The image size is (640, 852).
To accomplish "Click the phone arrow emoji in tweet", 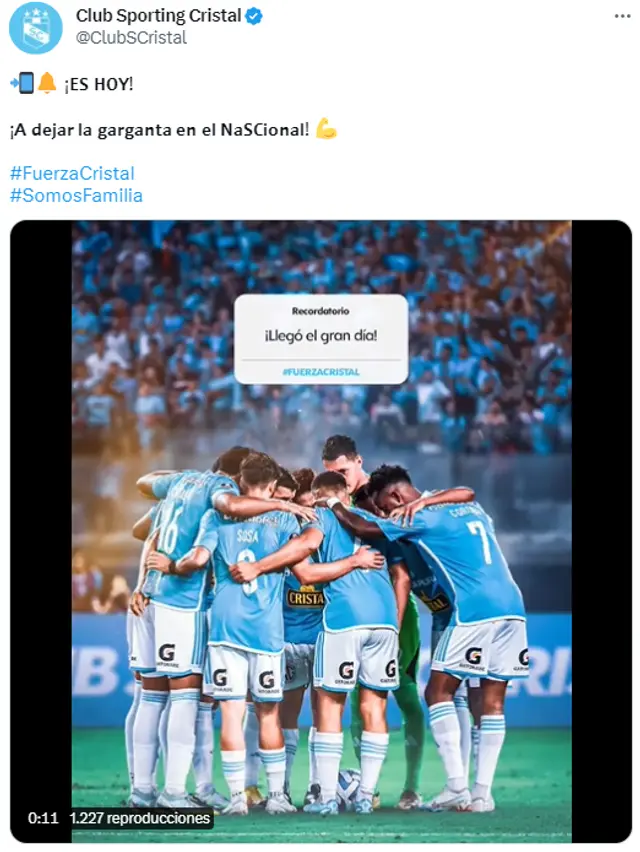I will click(22, 83).
